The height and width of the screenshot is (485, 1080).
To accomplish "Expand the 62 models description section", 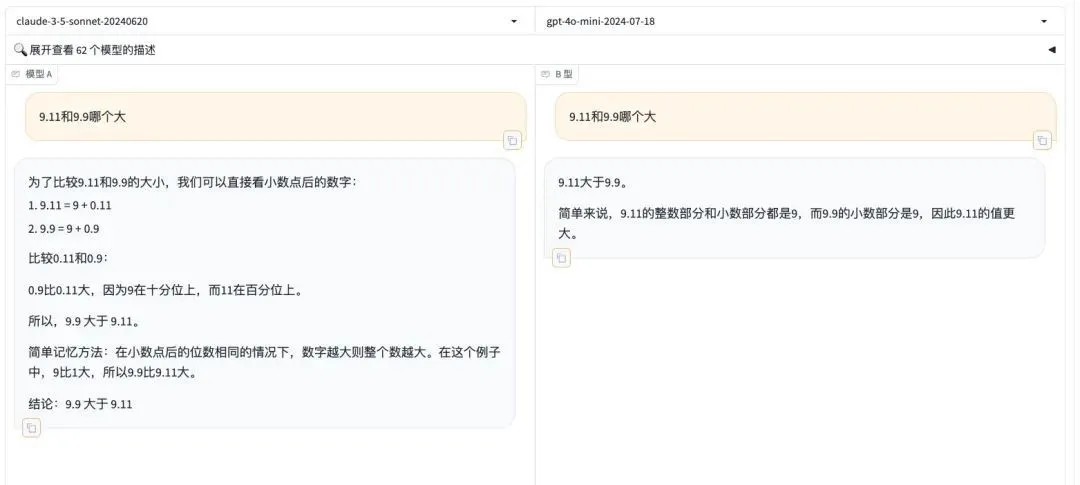I will tap(534, 50).
